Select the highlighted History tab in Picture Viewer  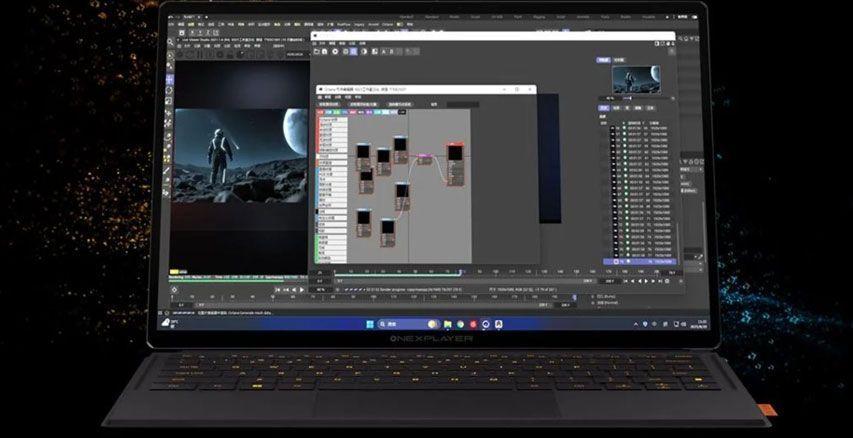603,108
